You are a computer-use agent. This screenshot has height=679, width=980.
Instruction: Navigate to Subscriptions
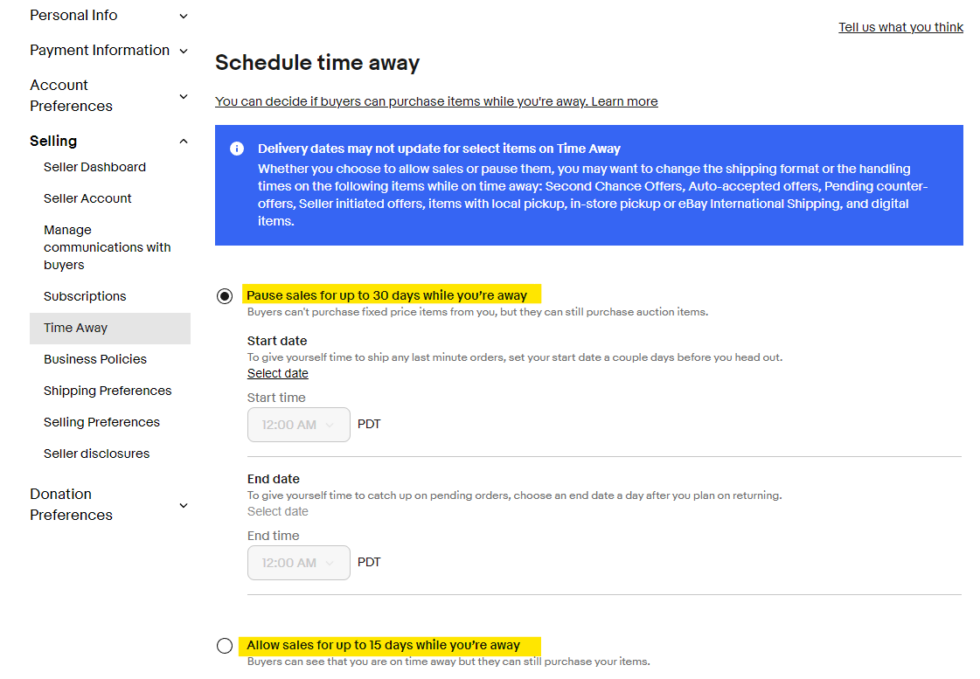tap(85, 296)
